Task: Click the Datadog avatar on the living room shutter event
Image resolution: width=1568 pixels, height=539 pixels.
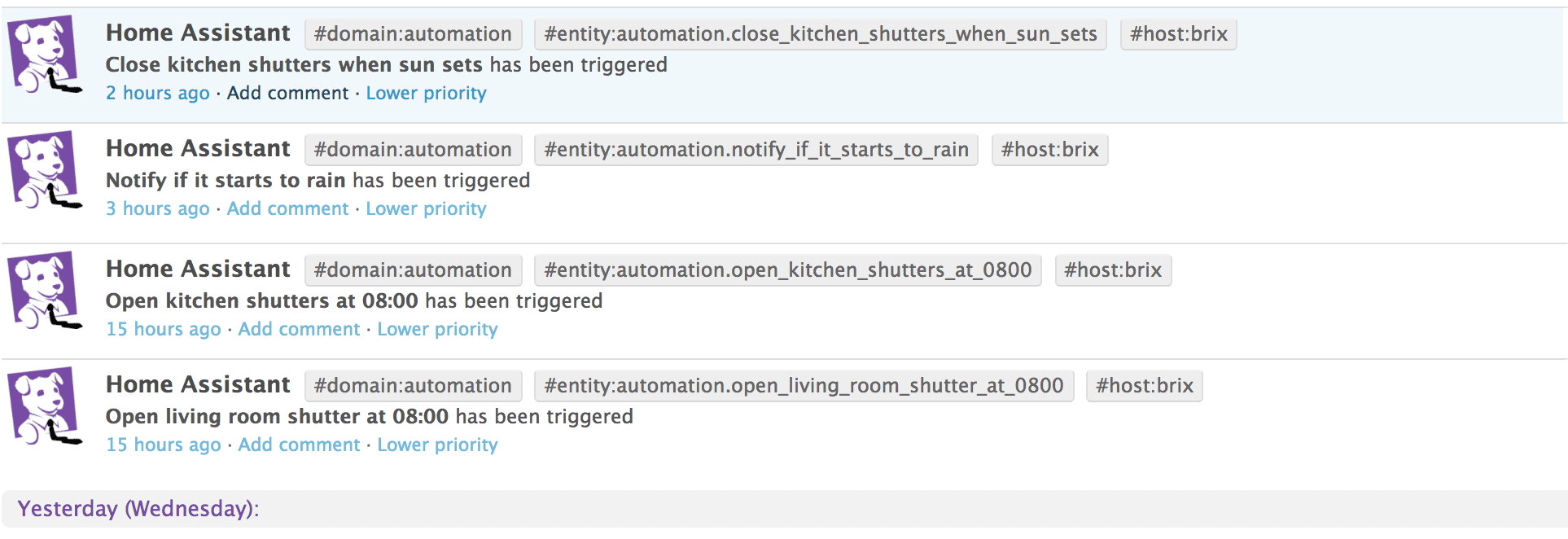Action: pos(45,406)
